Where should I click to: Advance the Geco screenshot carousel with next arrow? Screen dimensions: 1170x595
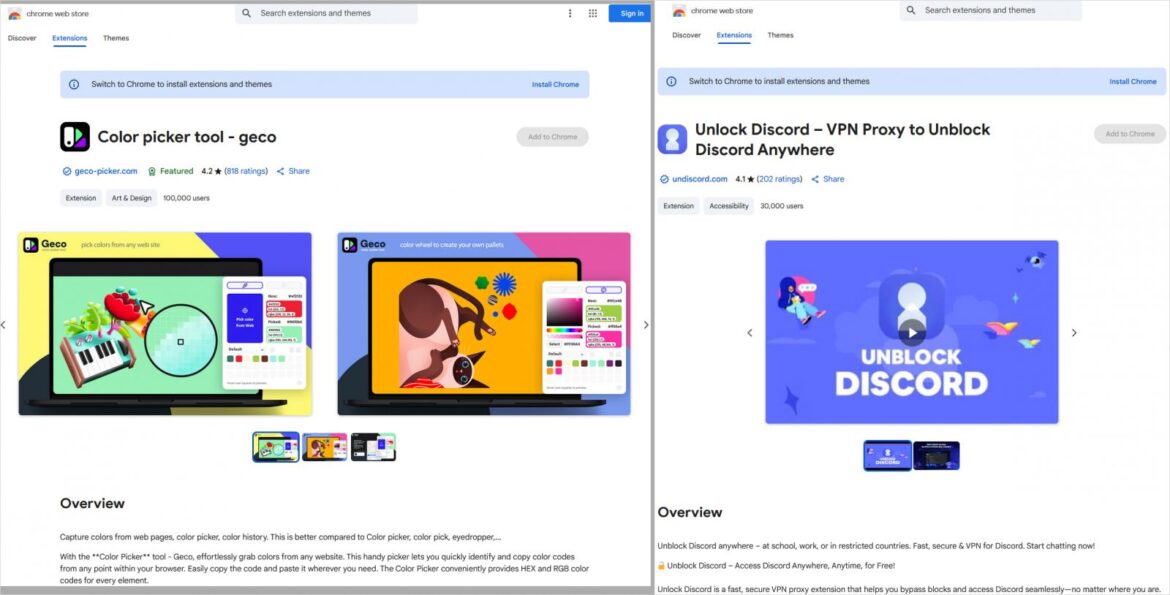pyautogui.click(x=646, y=324)
